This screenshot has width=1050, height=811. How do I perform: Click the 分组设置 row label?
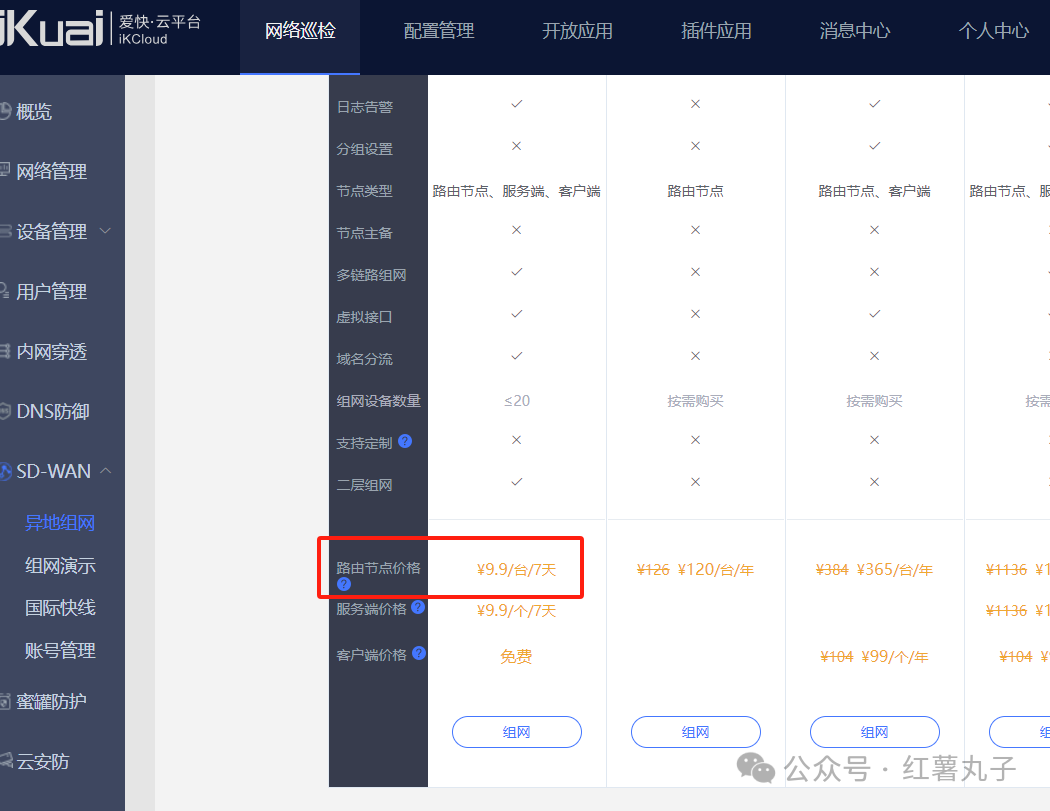point(364,149)
